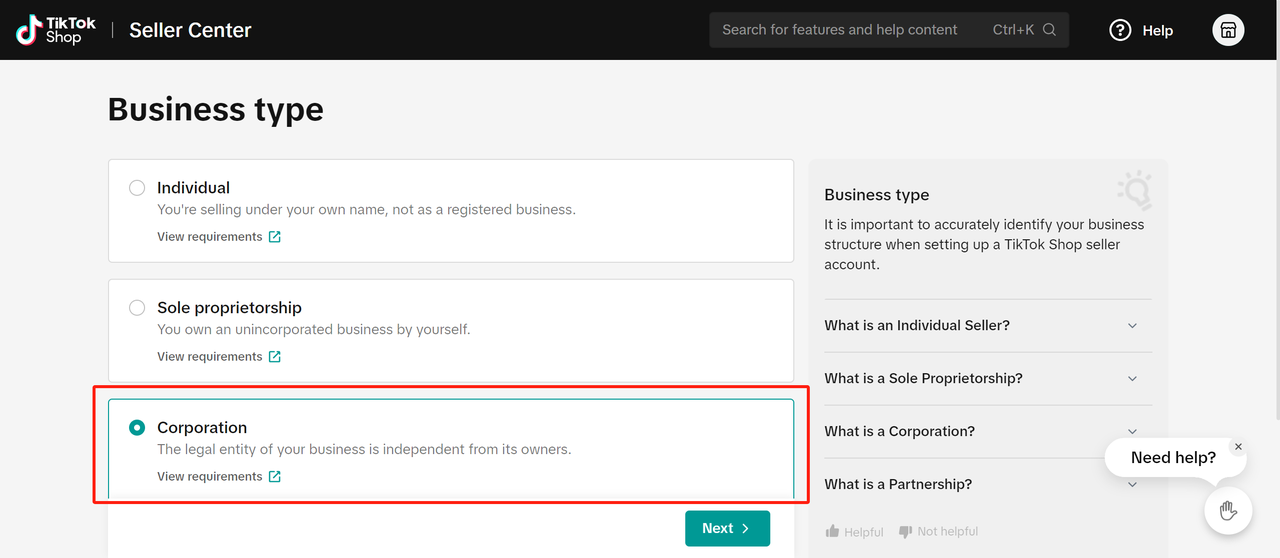Click the Helpful thumbs-up icon
The width and height of the screenshot is (1280, 558).
[832, 531]
